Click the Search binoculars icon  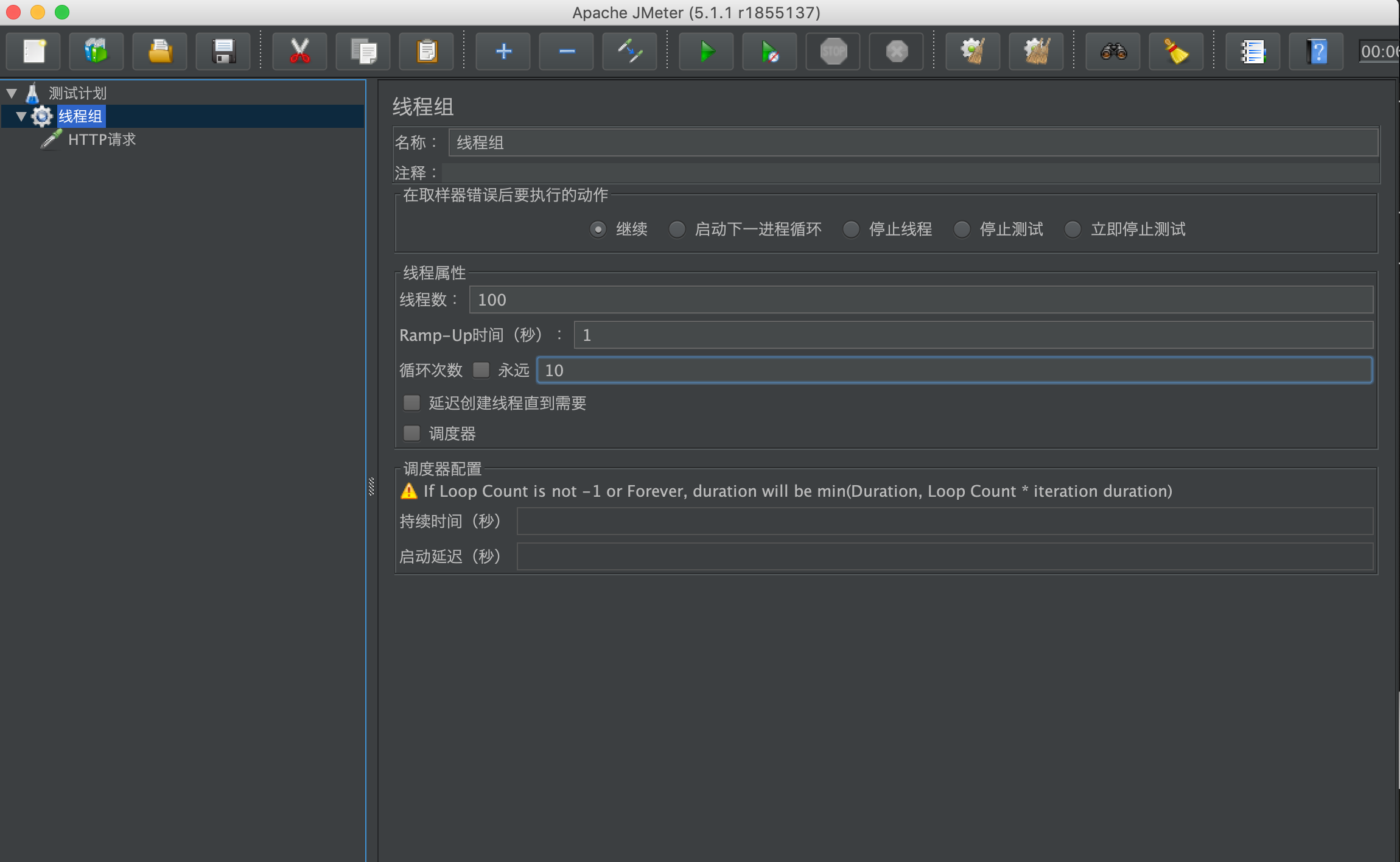tap(1113, 52)
